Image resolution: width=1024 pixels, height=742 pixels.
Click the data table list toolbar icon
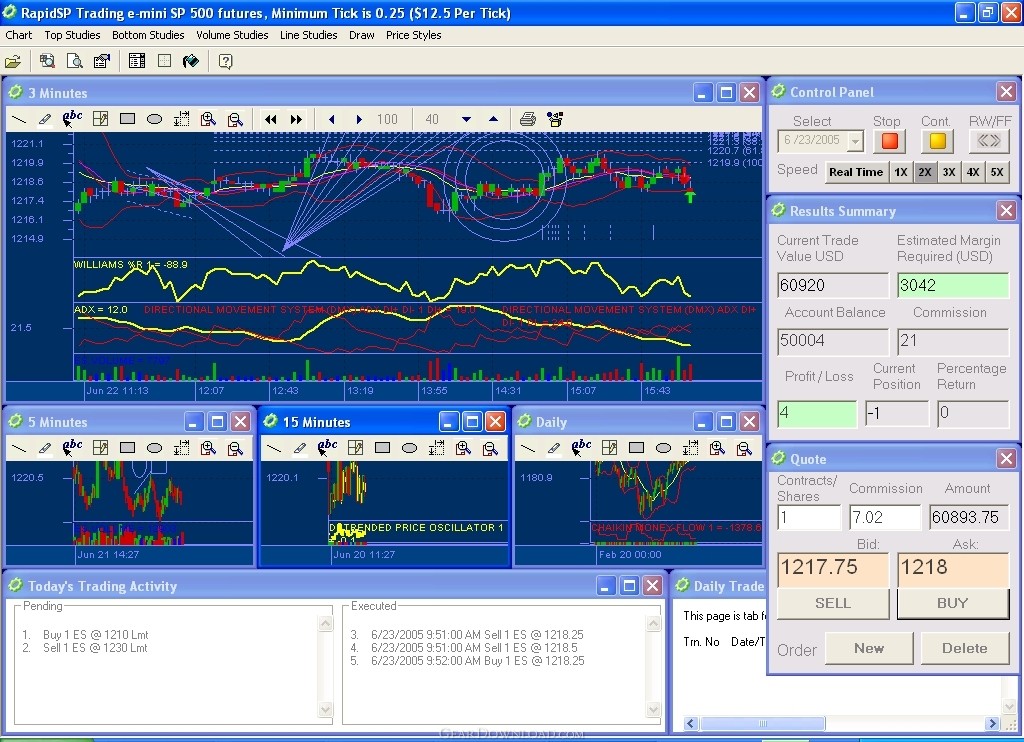pyautogui.click(x=137, y=61)
